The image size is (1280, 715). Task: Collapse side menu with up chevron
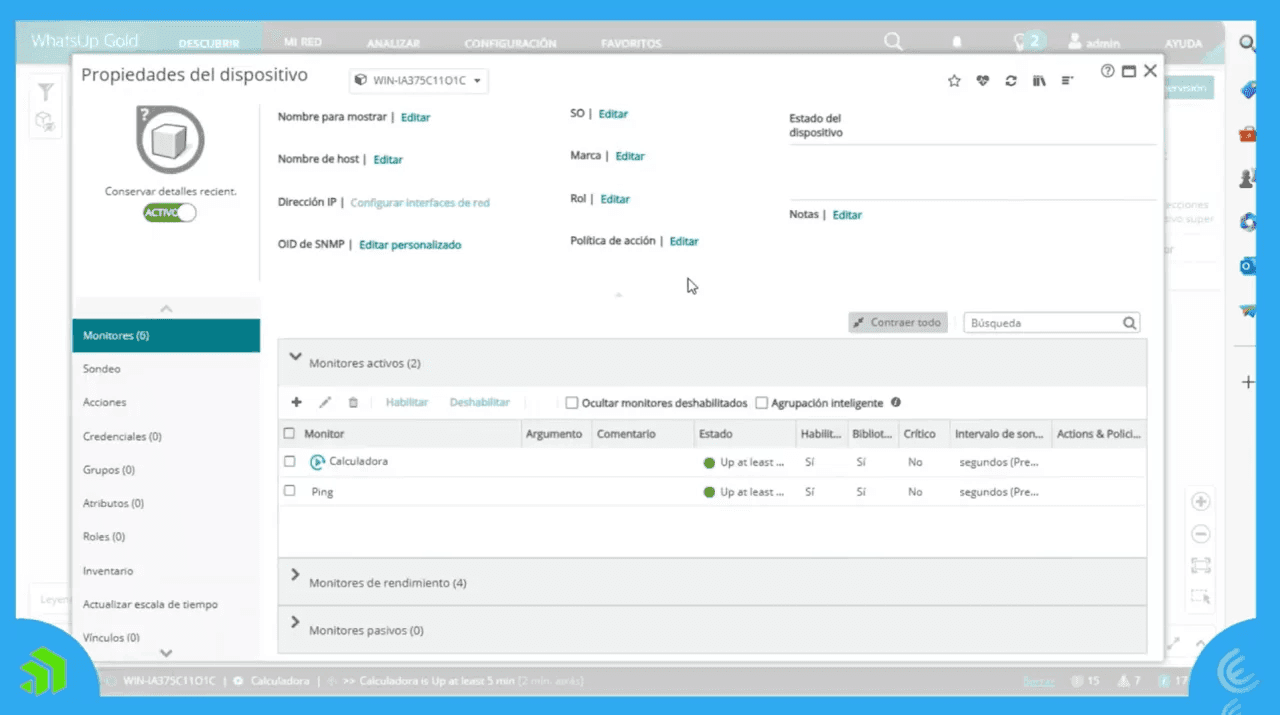pos(166,309)
